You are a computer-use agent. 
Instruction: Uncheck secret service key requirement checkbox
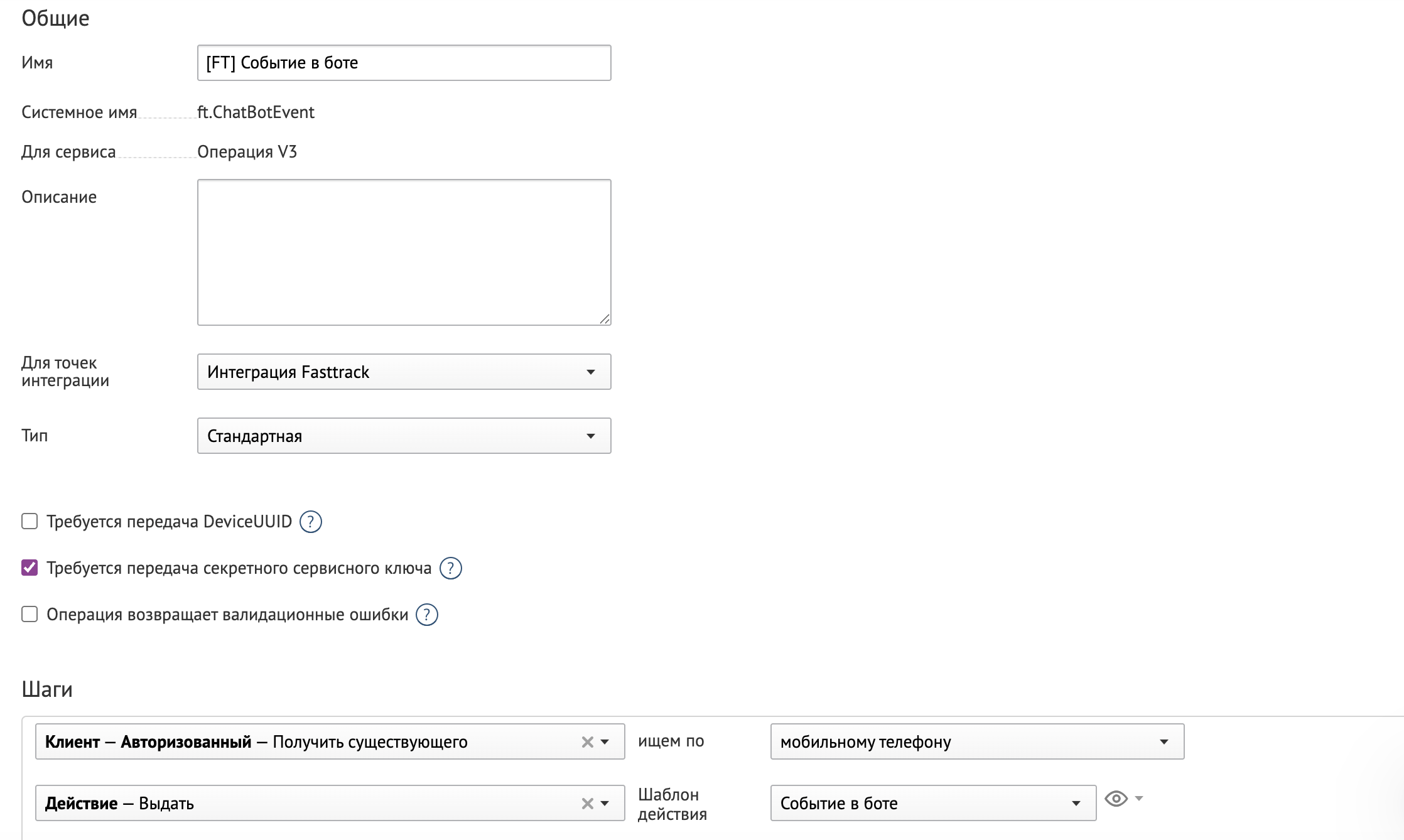pos(30,568)
